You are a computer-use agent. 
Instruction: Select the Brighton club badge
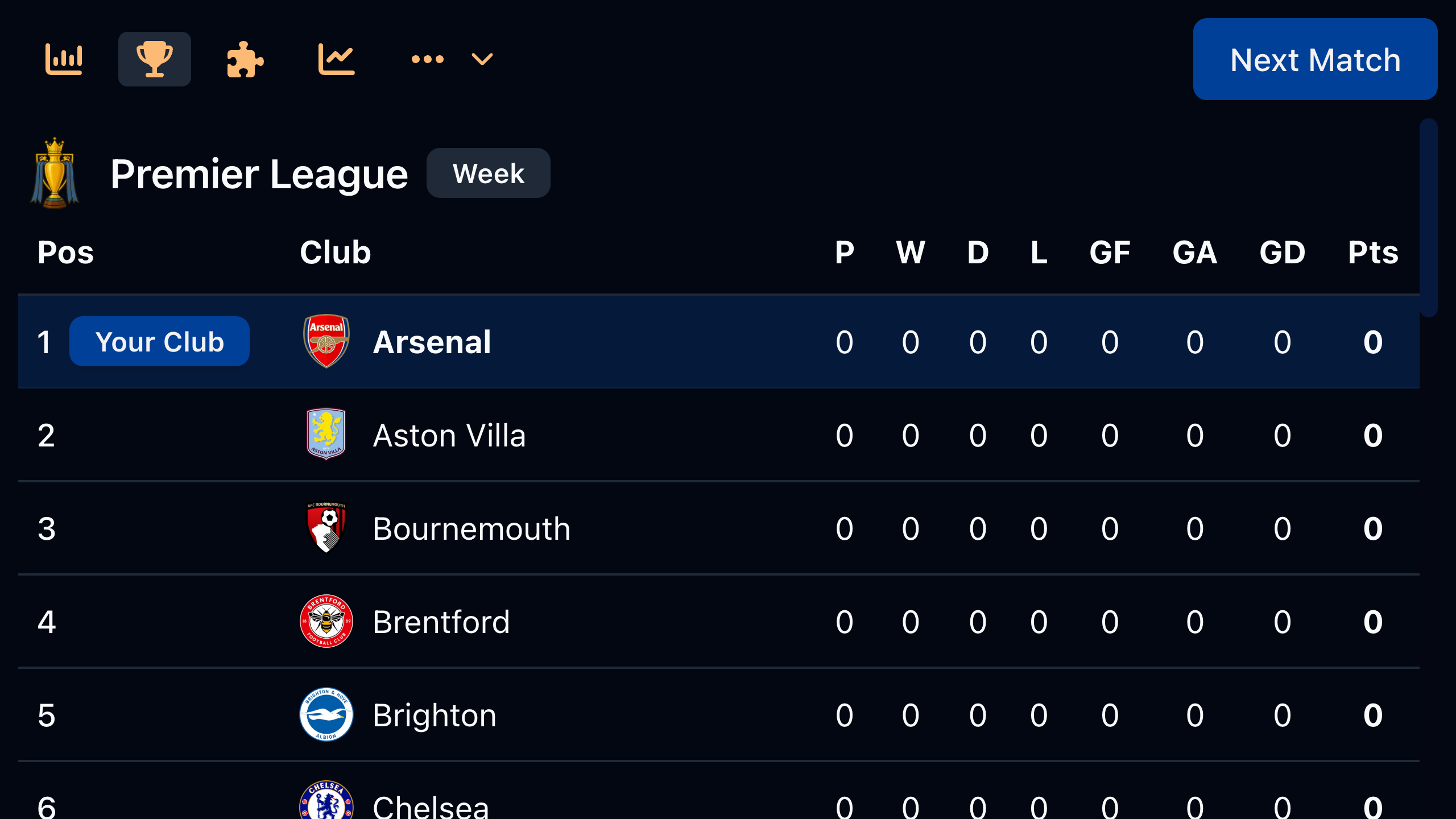(x=326, y=715)
